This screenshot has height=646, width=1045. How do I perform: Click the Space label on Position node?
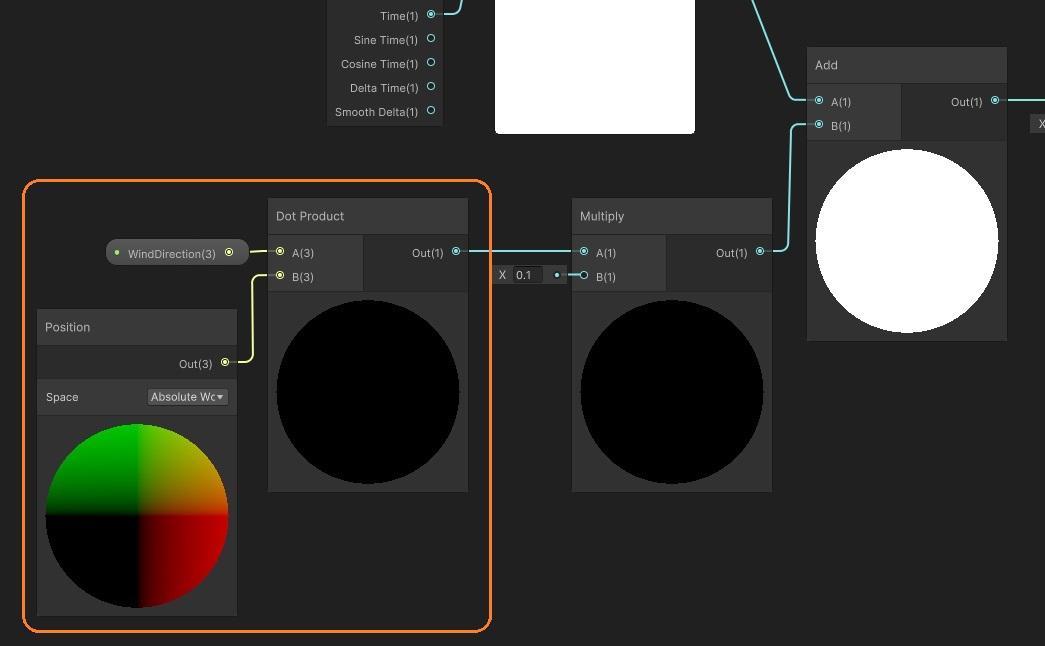pos(62,397)
